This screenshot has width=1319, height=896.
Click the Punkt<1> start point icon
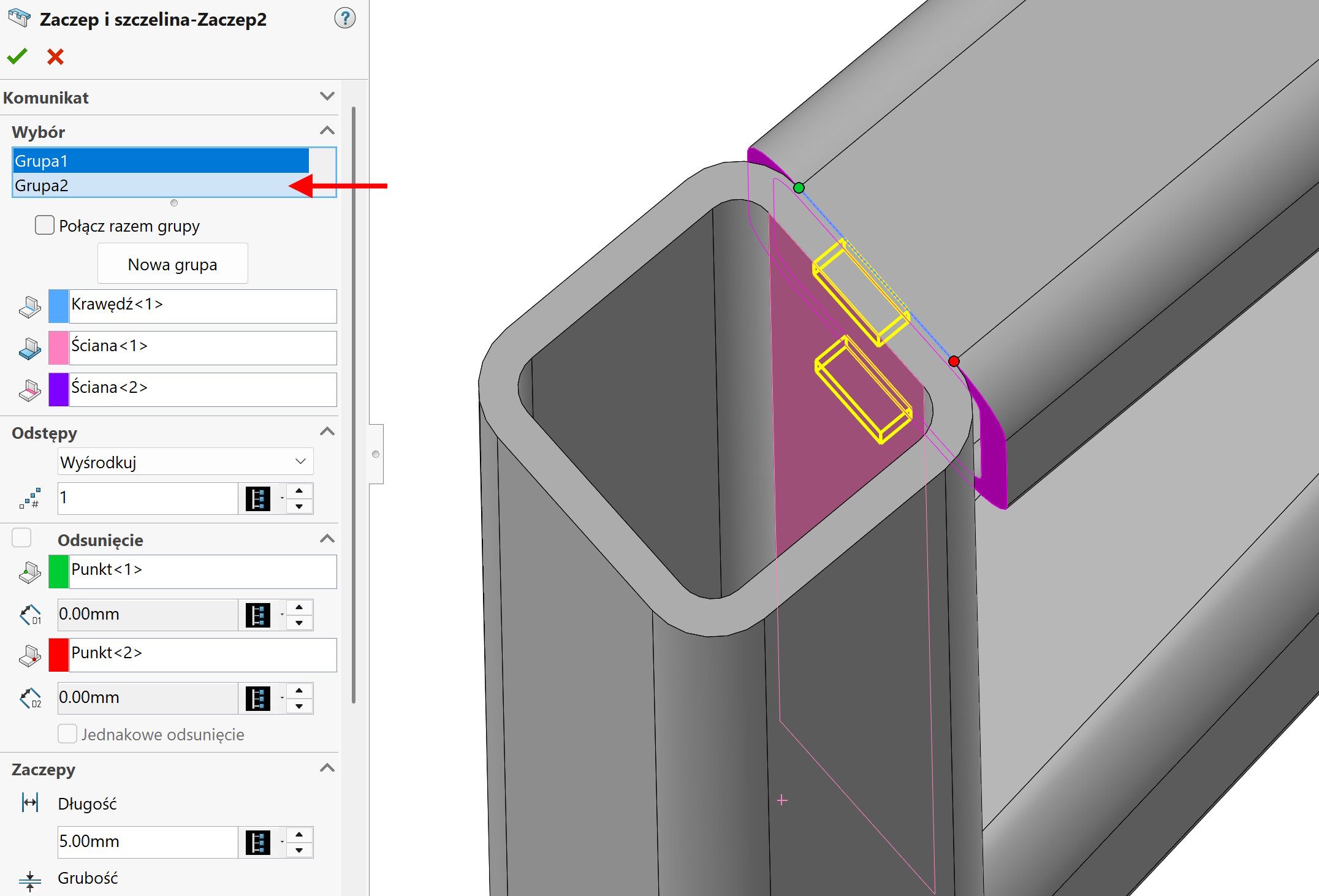pos(29,572)
